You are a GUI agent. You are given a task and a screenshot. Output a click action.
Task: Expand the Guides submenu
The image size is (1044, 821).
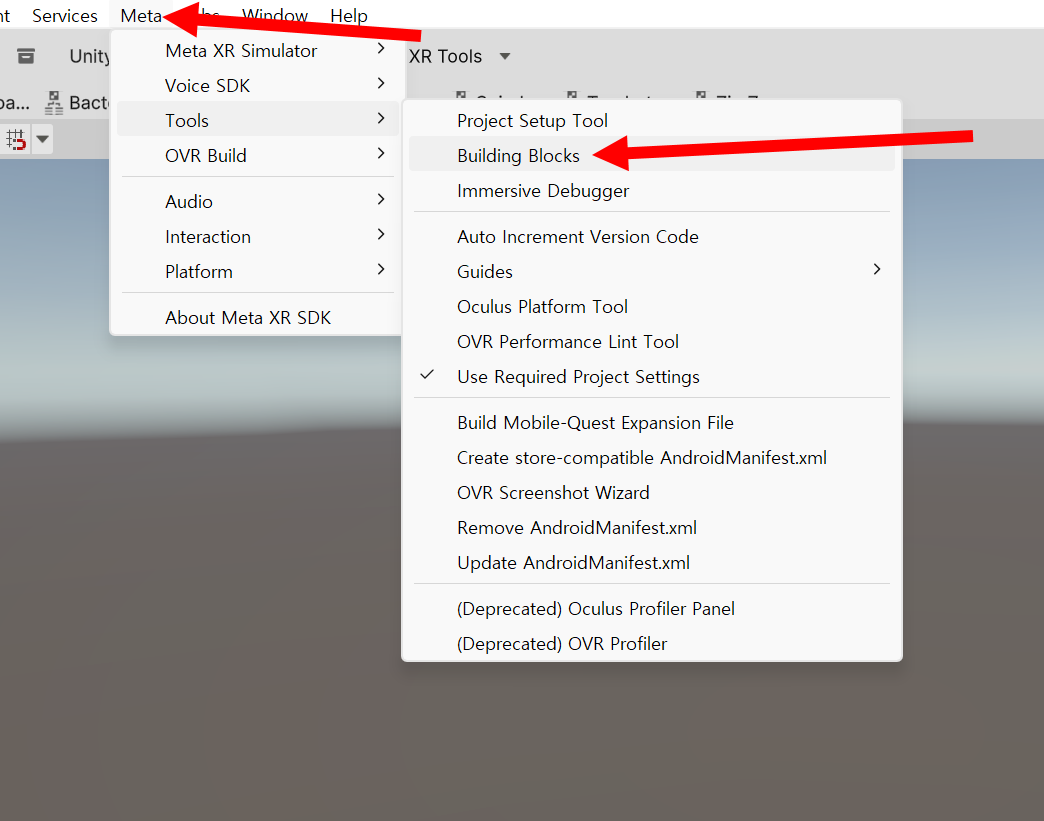[652, 272]
